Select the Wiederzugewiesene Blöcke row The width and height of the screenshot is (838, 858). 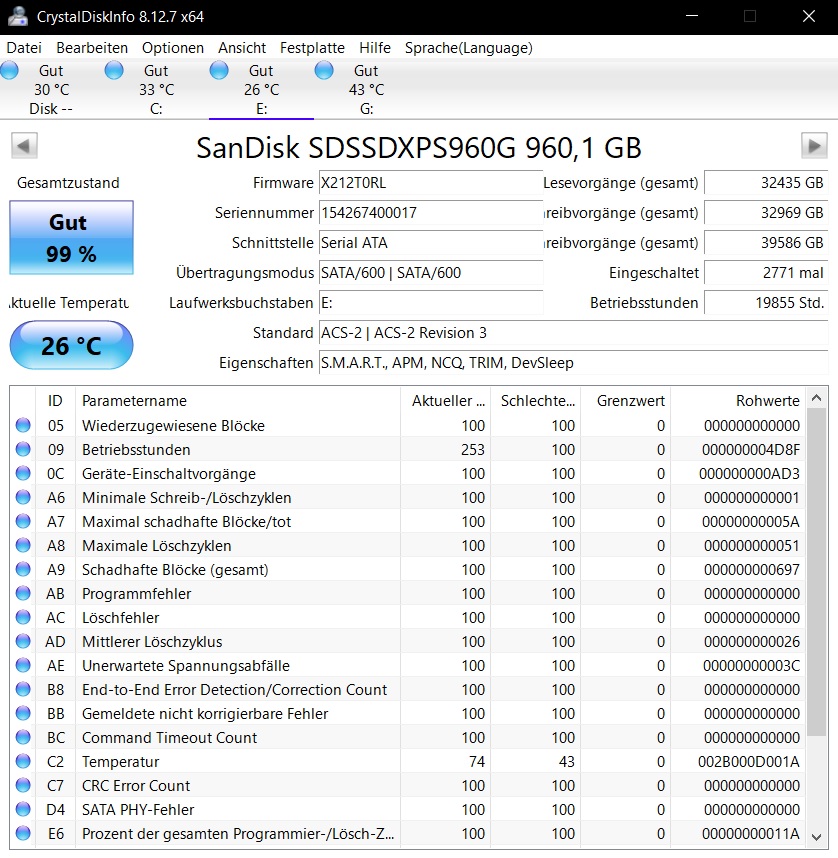(408, 425)
